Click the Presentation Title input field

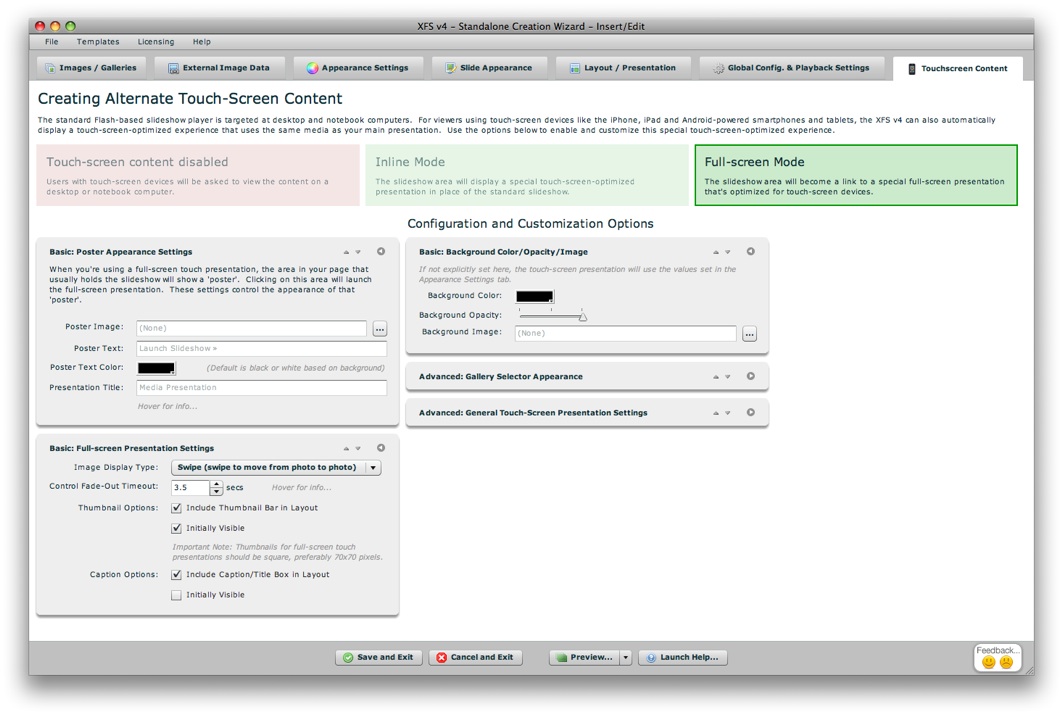point(261,388)
